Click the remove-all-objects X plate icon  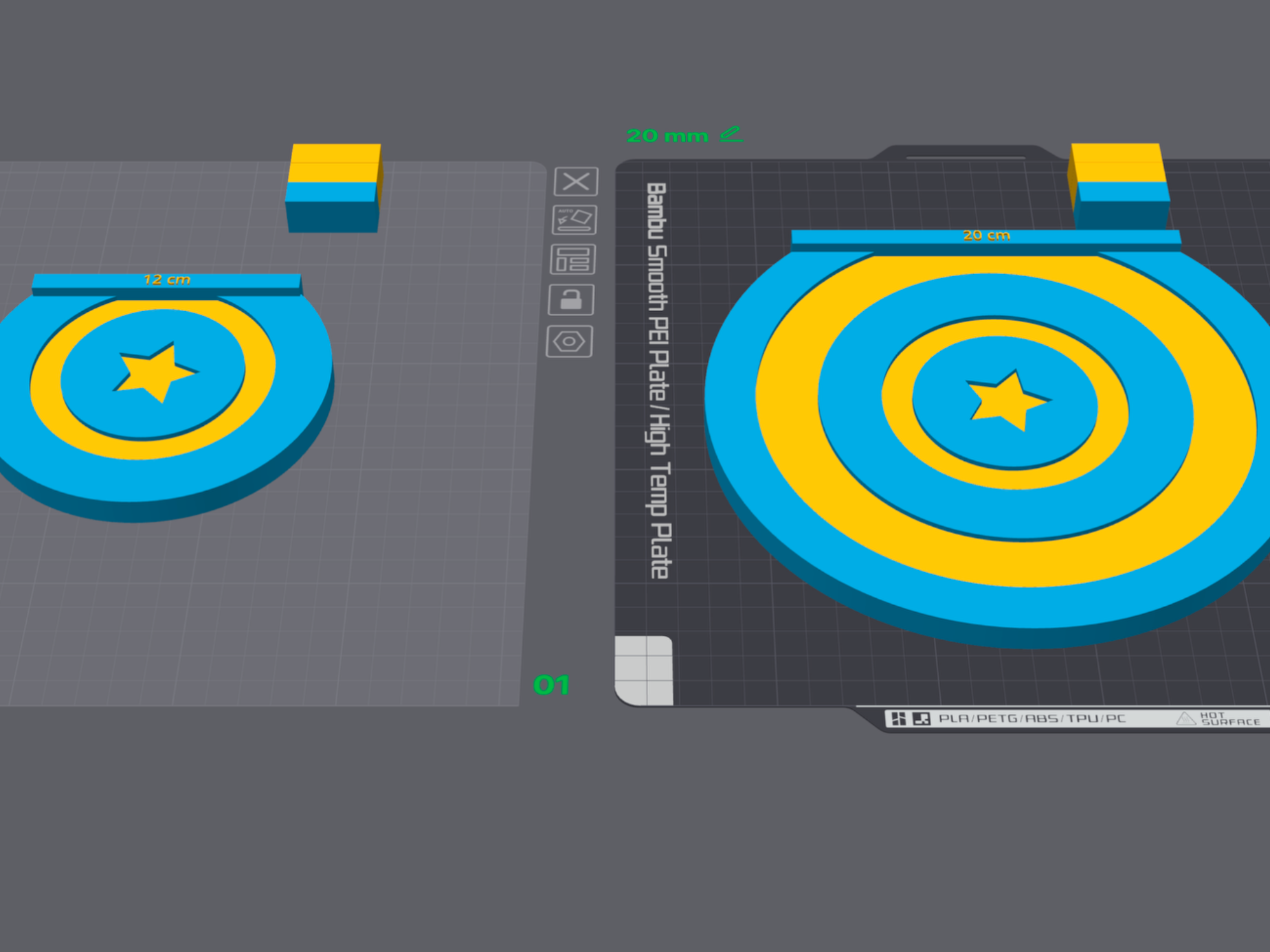576,182
